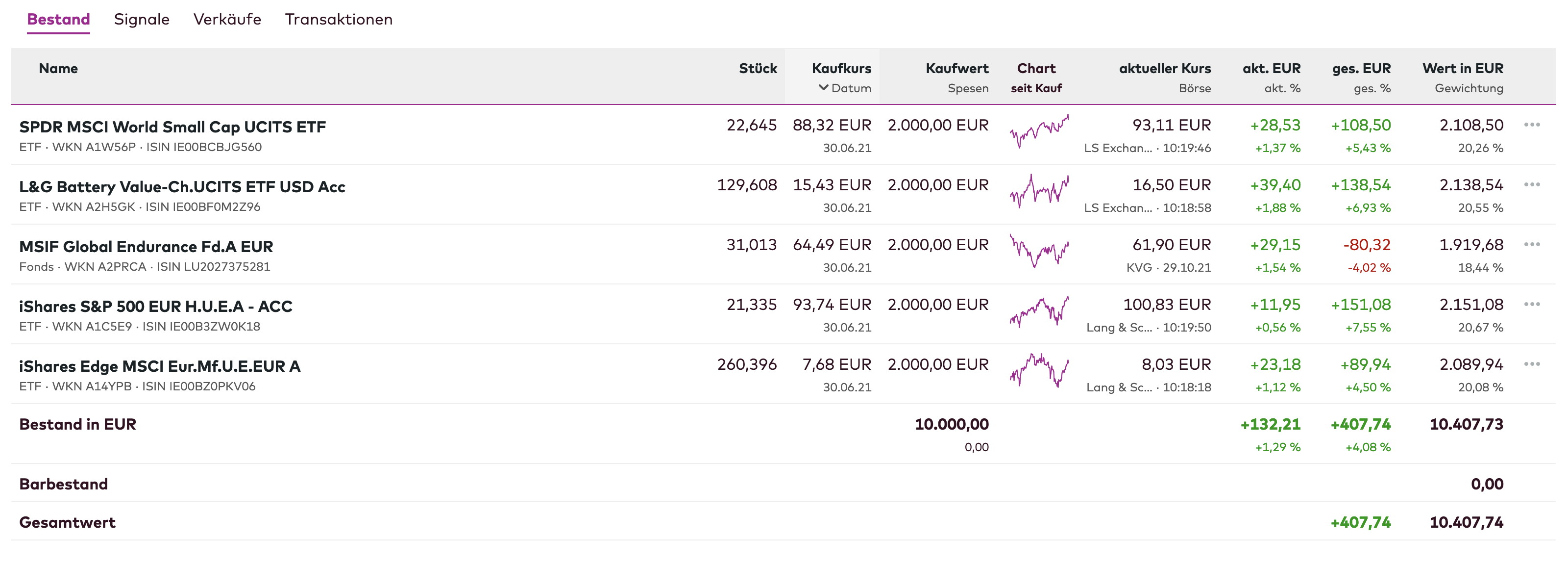This screenshot has height=564, width=1568.
Task: Click the MSIF Global Endurance sparkline chart
Action: [1038, 250]
